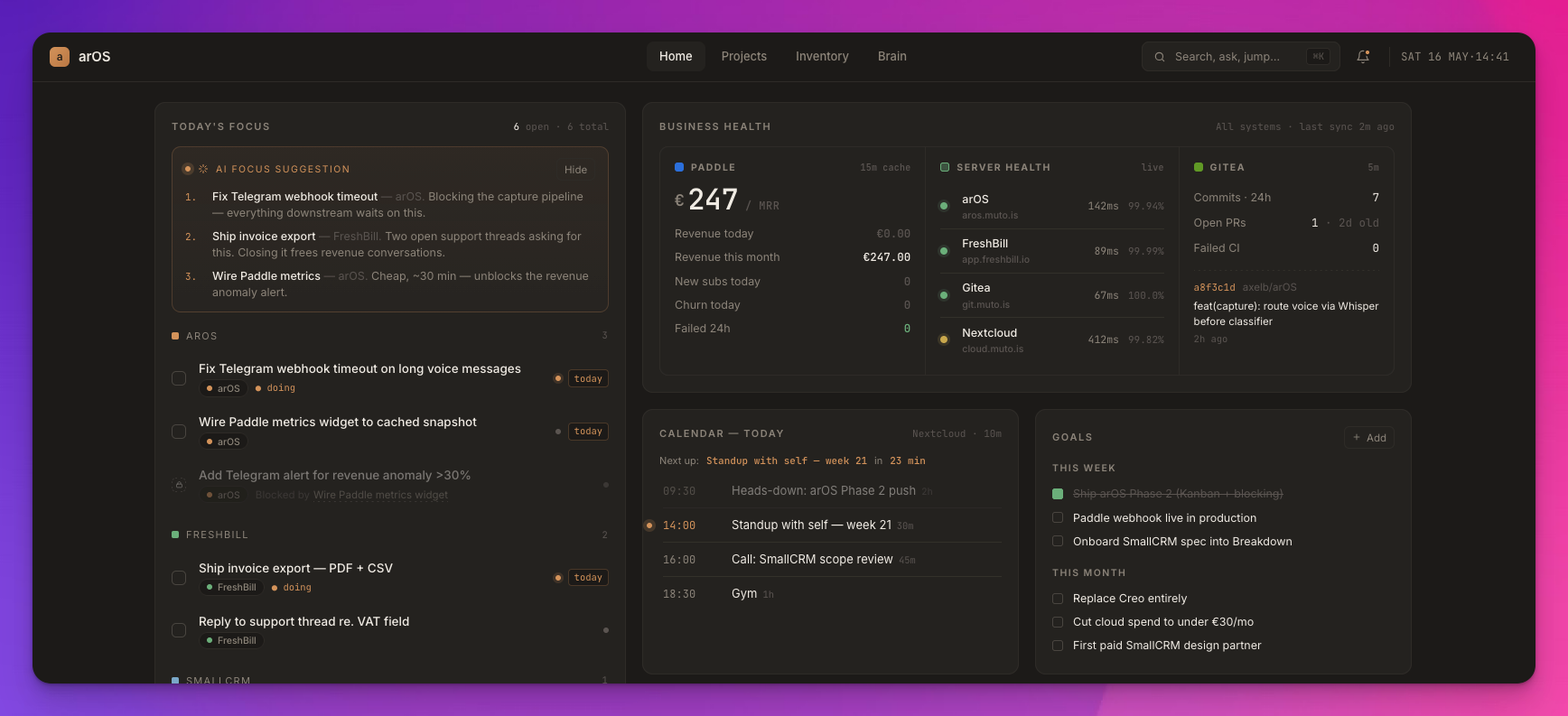
Task: Mark Ship invoice export task as done
Action: click(x=179, y=578)
